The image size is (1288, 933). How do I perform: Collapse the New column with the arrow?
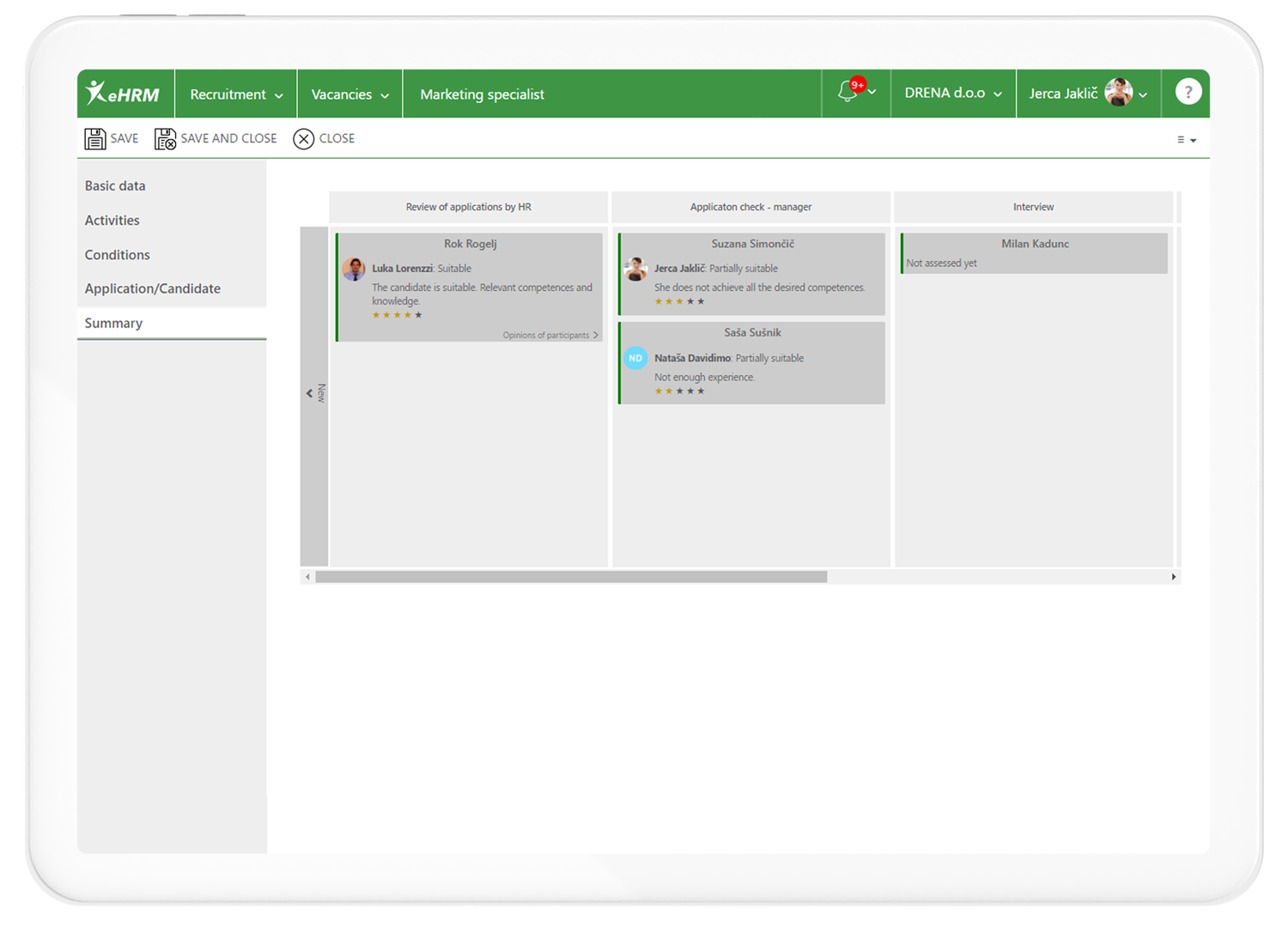click(311, 393)
